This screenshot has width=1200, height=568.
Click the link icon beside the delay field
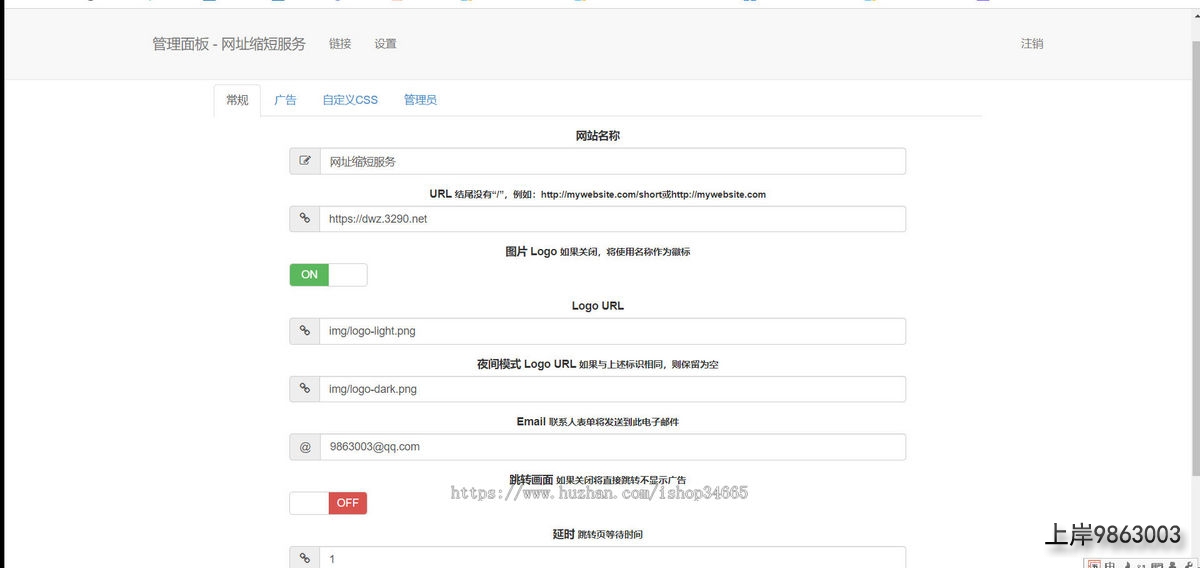[305, 558]
